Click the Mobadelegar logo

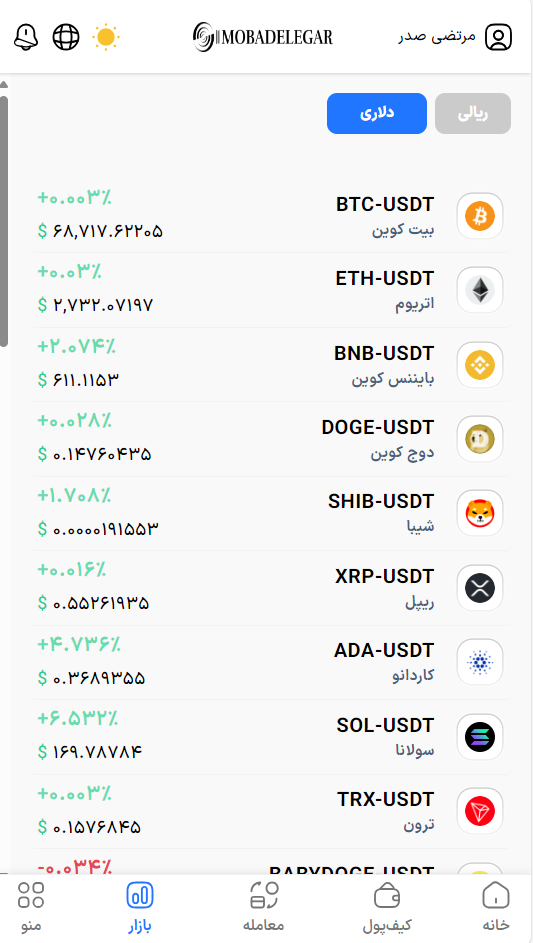[x=263, y=37]
